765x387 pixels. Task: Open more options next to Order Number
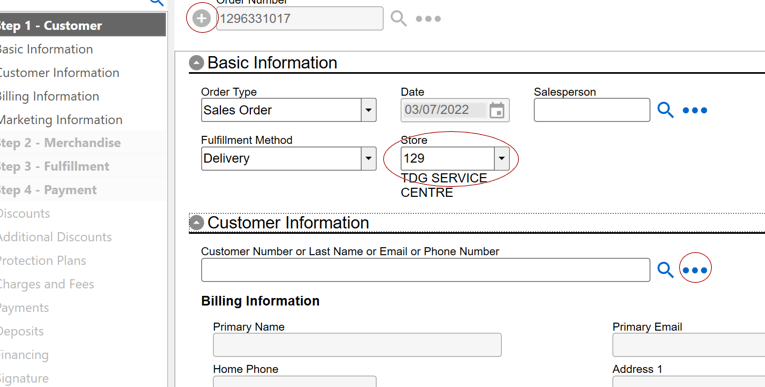coord(428,19)
